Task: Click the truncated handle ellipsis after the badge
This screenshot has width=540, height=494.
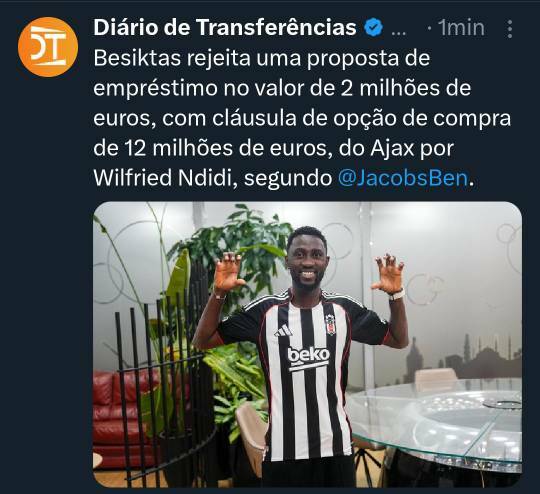Action: (399, 33)
